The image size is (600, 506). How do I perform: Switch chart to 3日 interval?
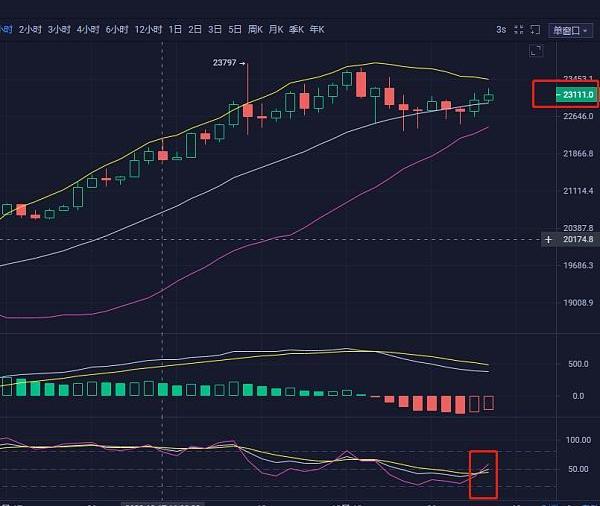(214, 30)
